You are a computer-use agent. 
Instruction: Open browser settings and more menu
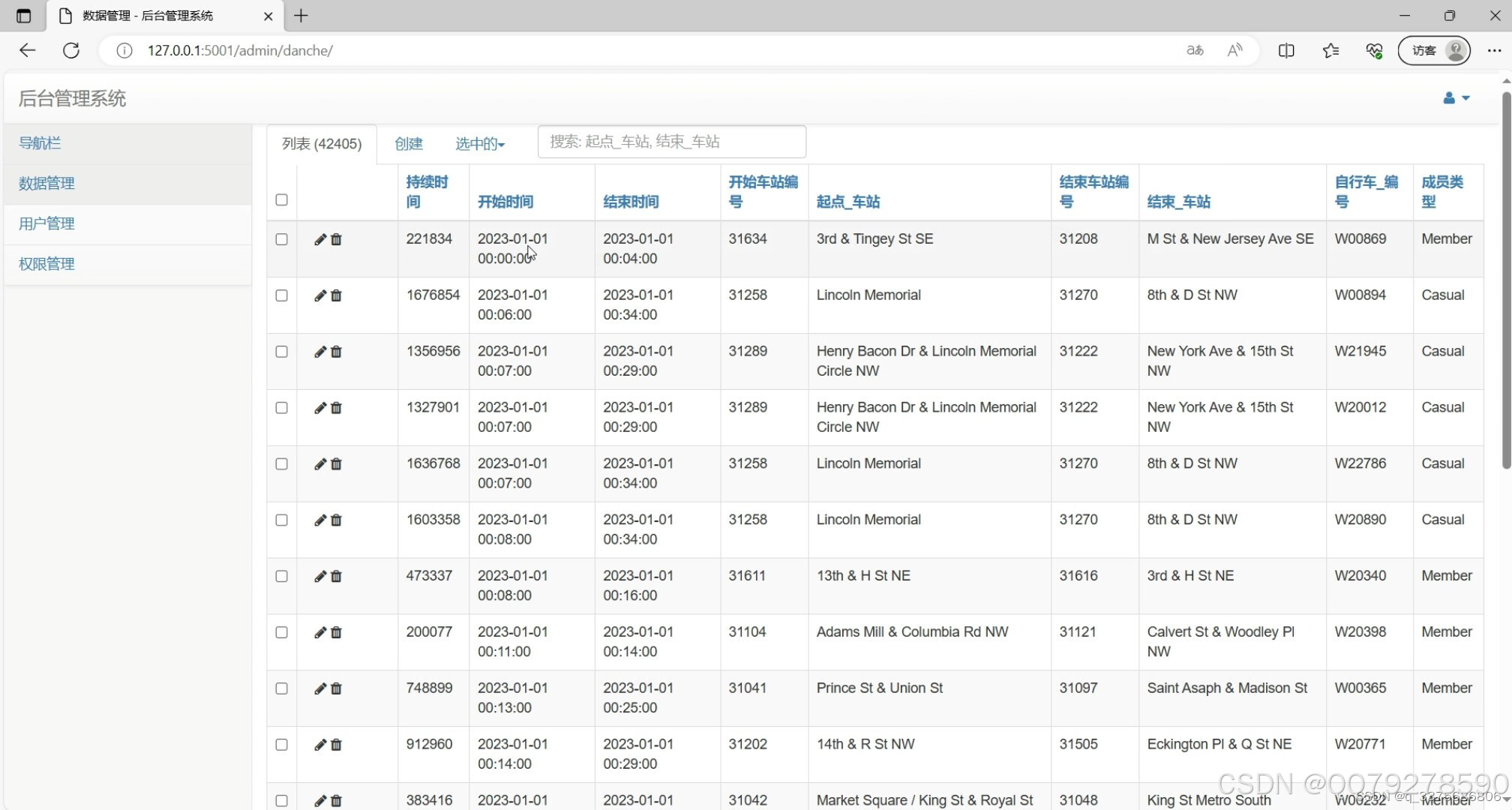[x=1494, y=50]
